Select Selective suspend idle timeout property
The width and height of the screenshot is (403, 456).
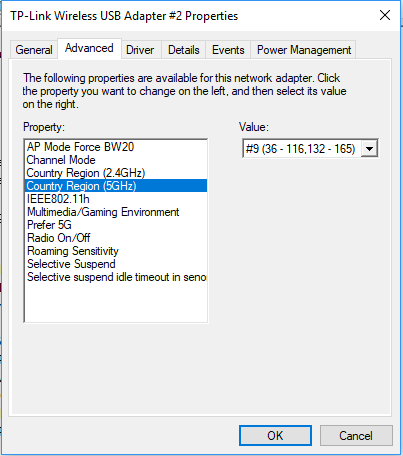click(116, 277)
